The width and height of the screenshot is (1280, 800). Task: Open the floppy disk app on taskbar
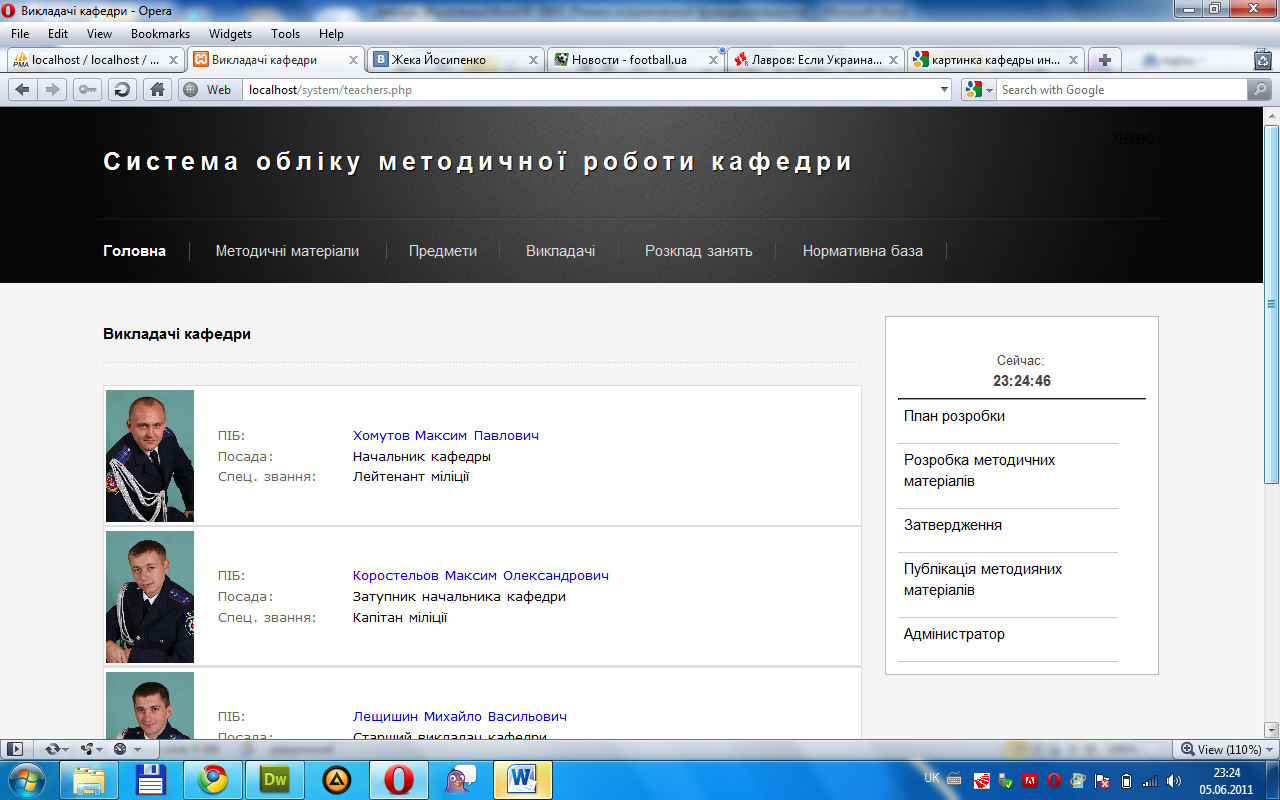tap(151, 780)
